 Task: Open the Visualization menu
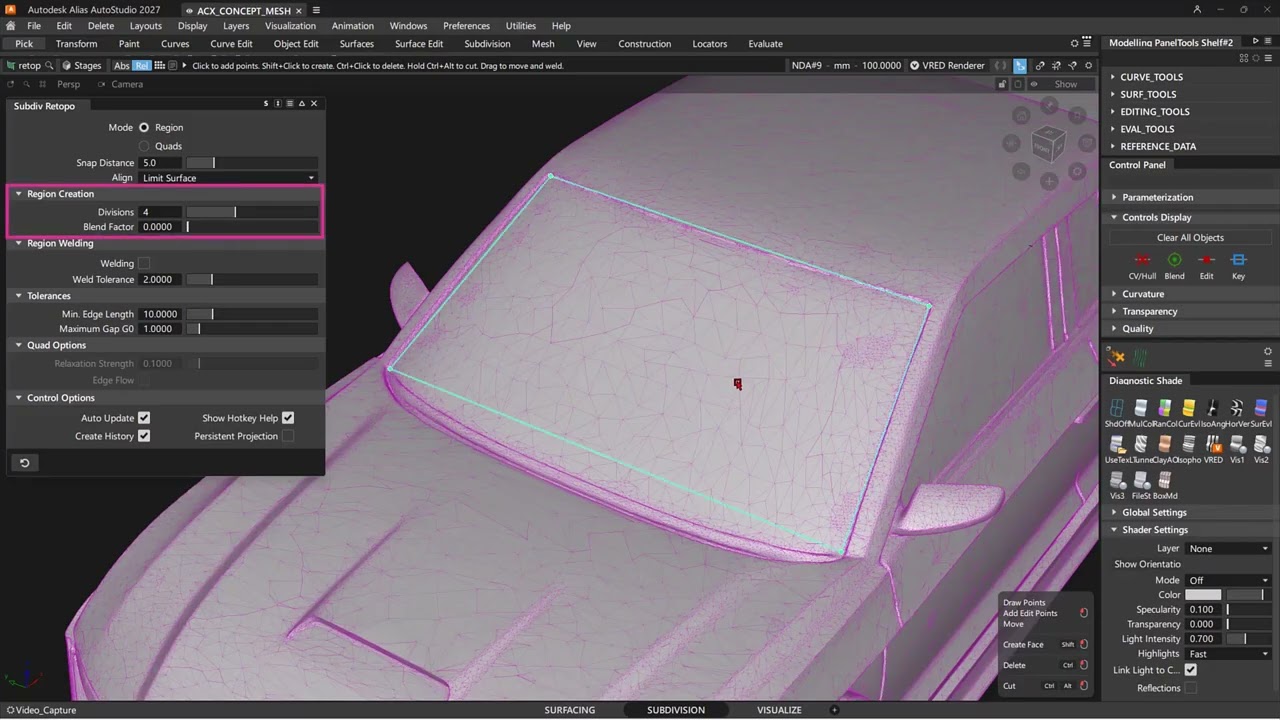[290, 26]
